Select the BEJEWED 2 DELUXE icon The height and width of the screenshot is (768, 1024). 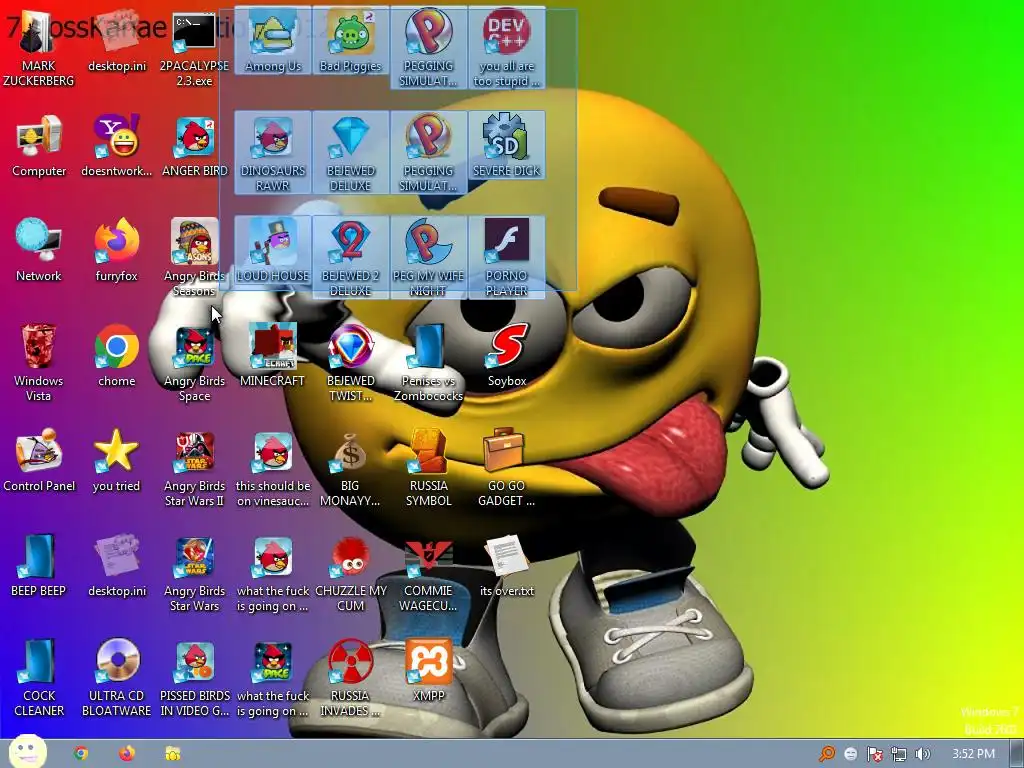click(351, 257)
